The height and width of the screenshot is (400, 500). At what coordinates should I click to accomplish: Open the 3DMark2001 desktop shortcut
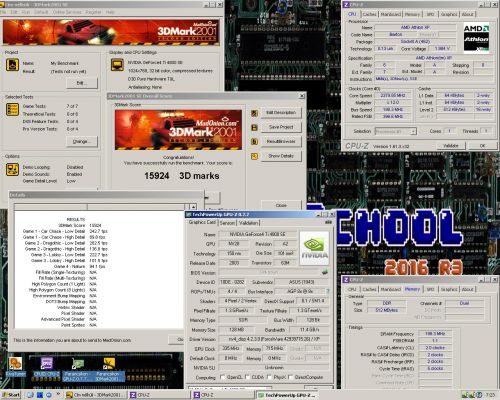pyautogui.click(x=108, y=369)
